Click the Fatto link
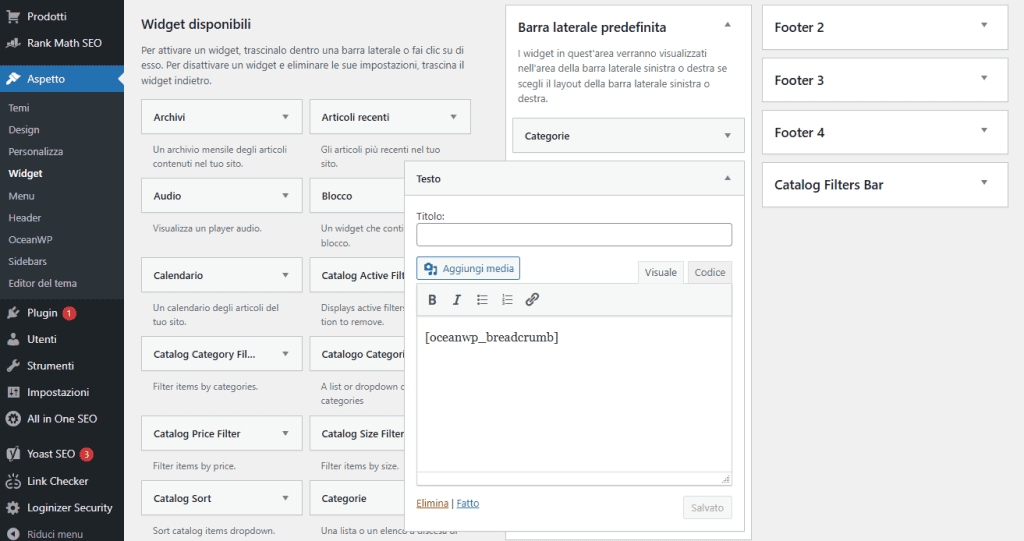The width and height of the screenshot is (1024, 541). click(x=468, y=503)
